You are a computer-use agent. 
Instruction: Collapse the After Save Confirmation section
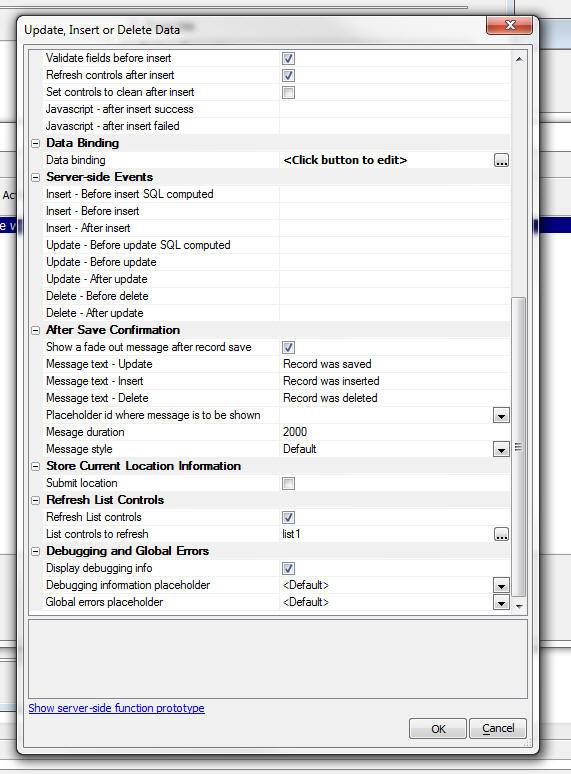(36, 330)
